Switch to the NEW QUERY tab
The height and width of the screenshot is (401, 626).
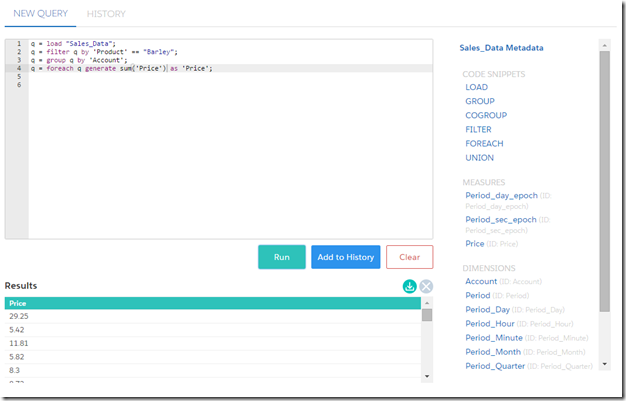40,14
